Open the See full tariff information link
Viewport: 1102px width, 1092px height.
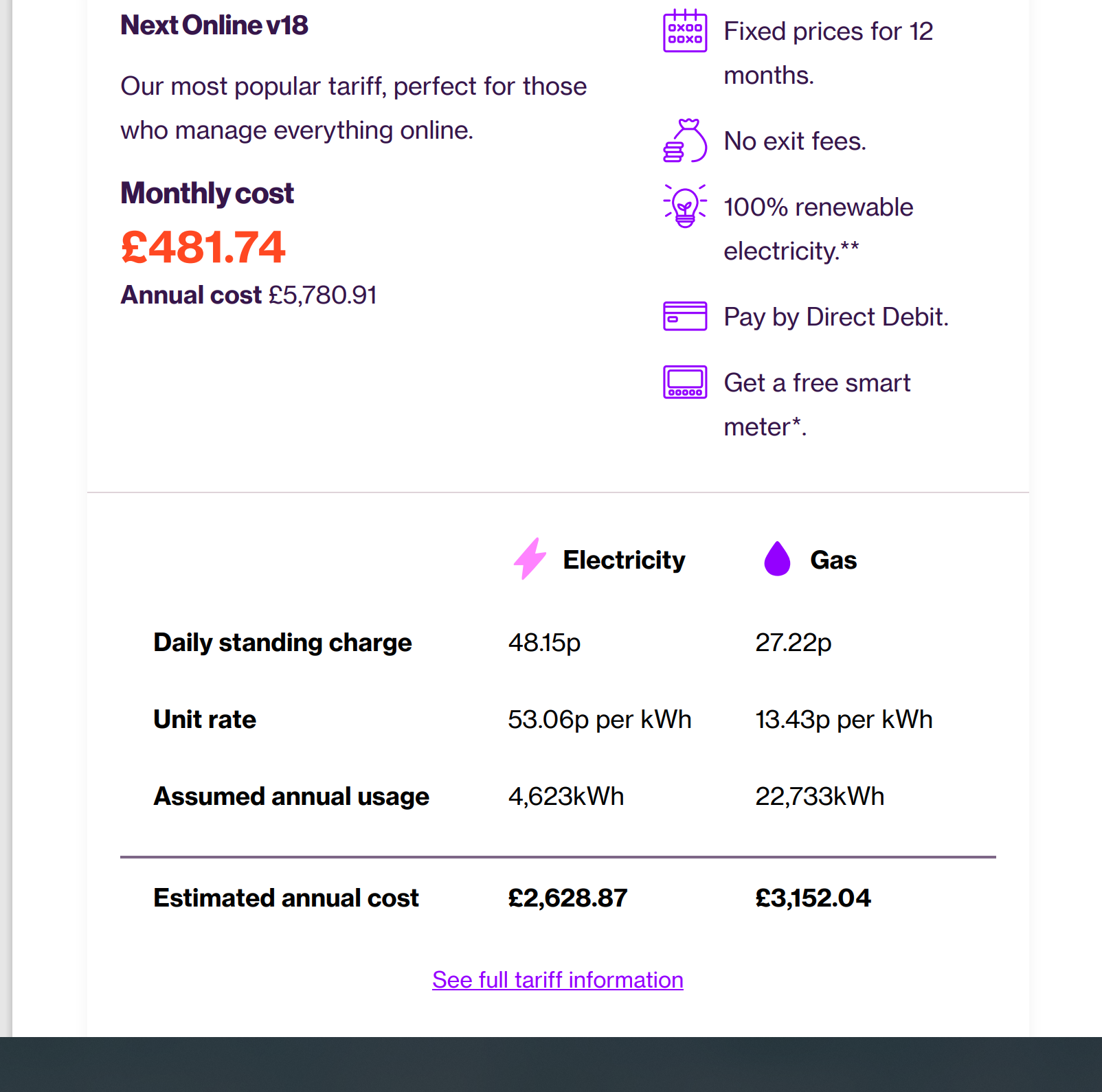pyautogui.click(x=557, y=979)
